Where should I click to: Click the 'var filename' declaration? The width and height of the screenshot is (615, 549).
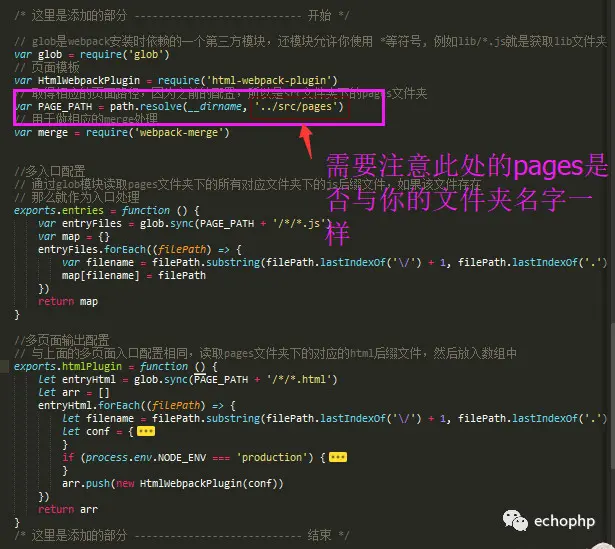98,262
